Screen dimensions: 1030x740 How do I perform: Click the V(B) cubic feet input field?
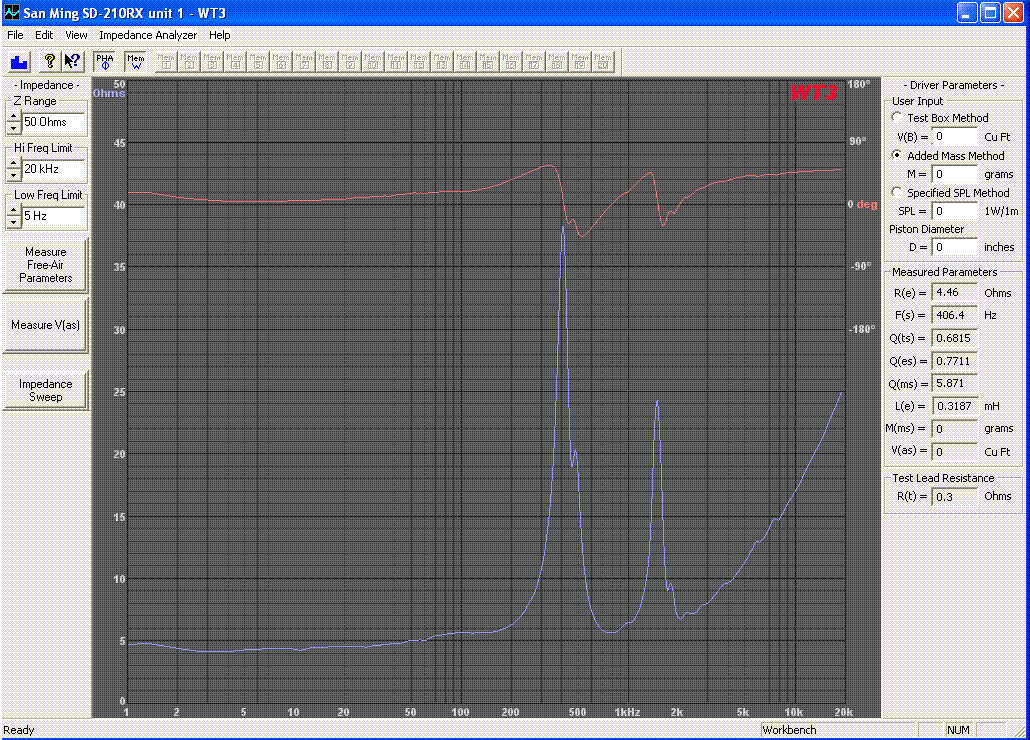point(954,137)
